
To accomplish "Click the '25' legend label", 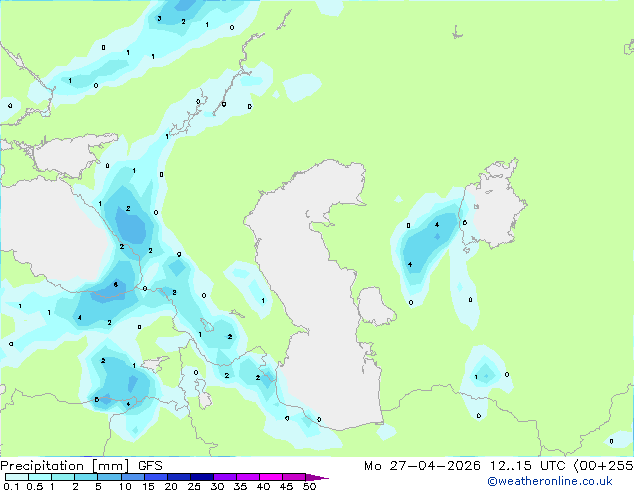I will (194, 486).
